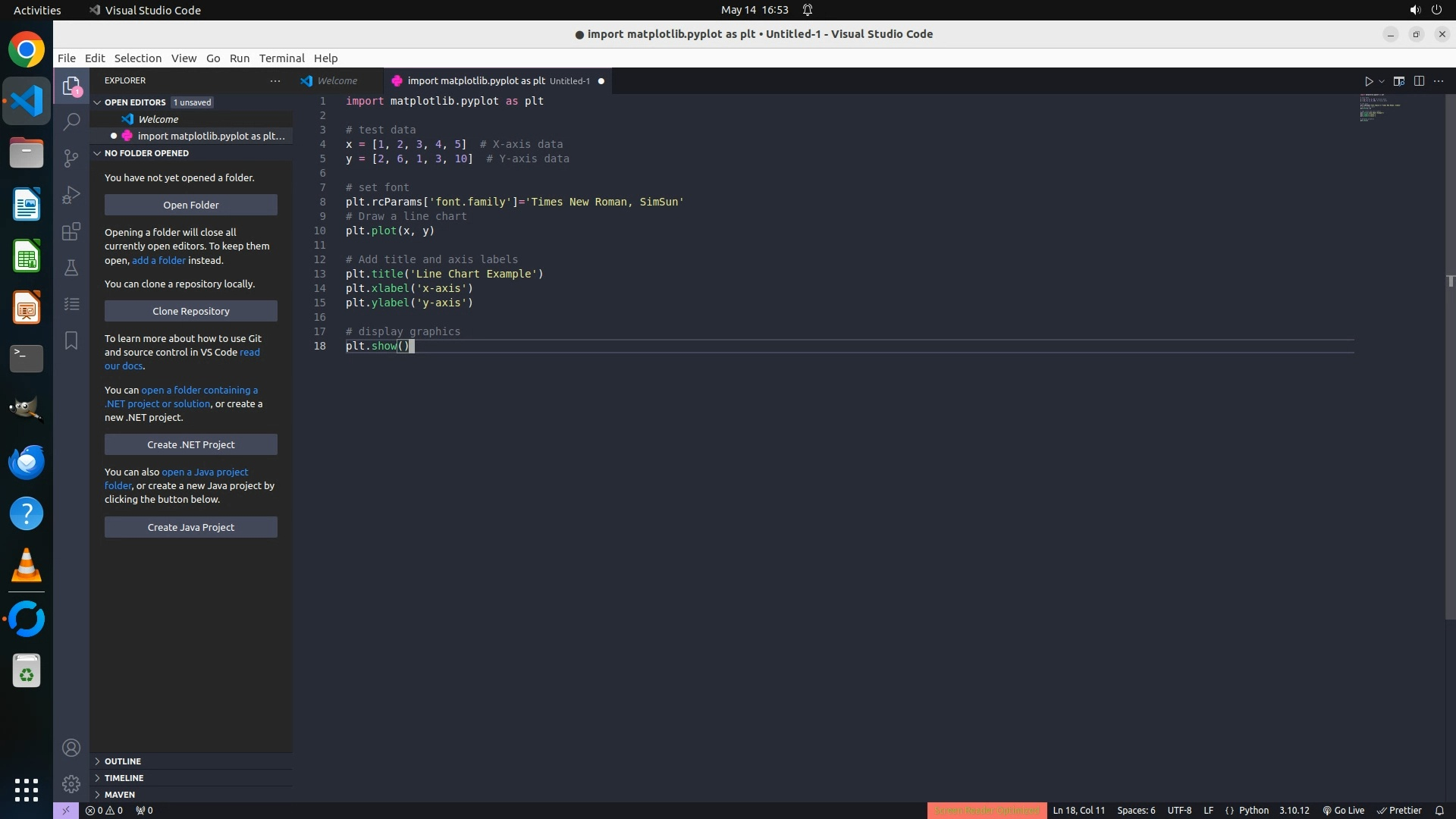Open the run options dropdown arrow

click(1382, 81)
